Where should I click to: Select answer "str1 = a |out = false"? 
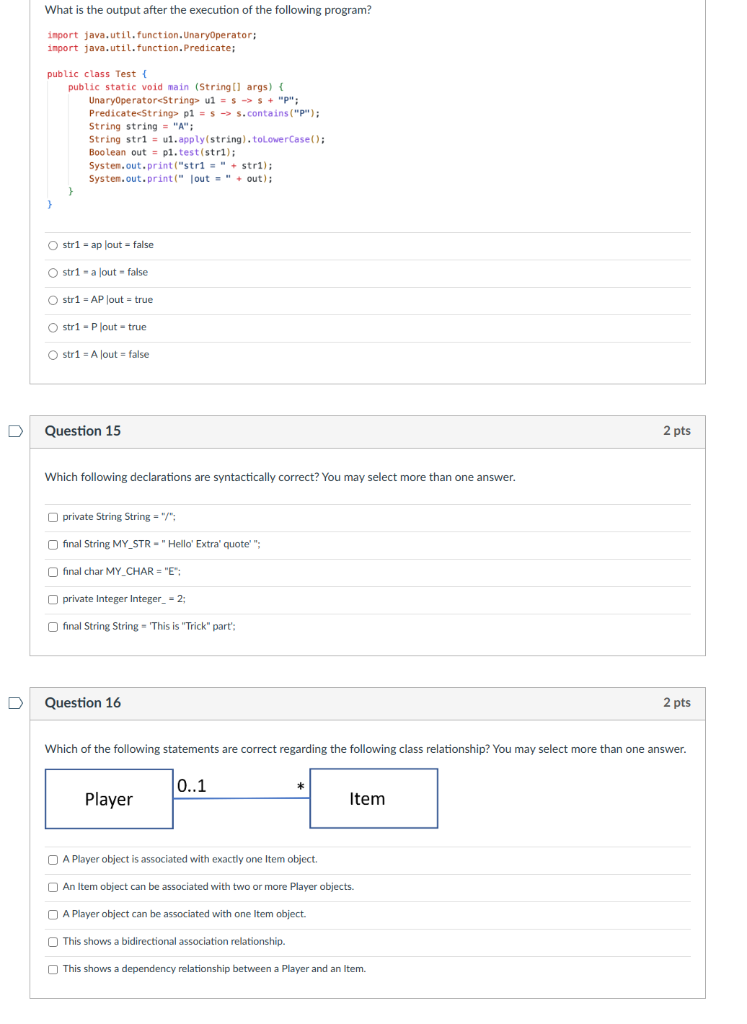(51, 271)
